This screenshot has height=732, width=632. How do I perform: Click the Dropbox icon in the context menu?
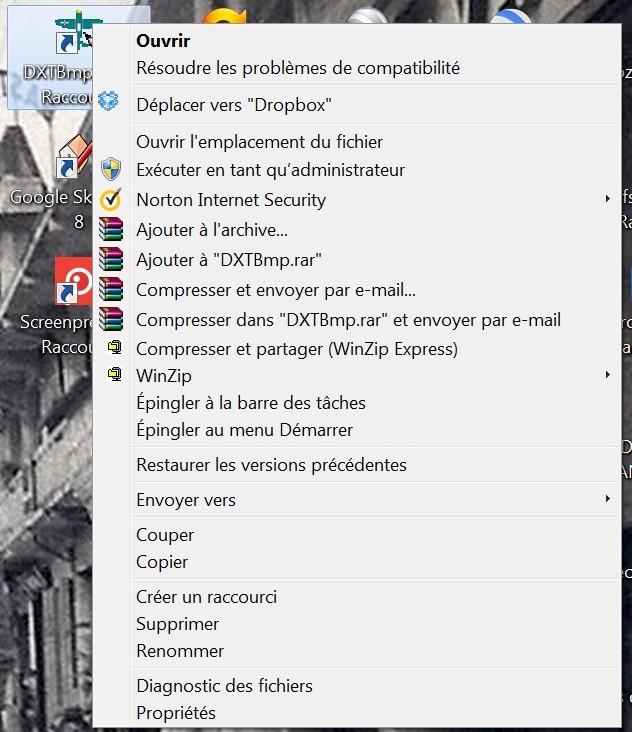[108, 100]
